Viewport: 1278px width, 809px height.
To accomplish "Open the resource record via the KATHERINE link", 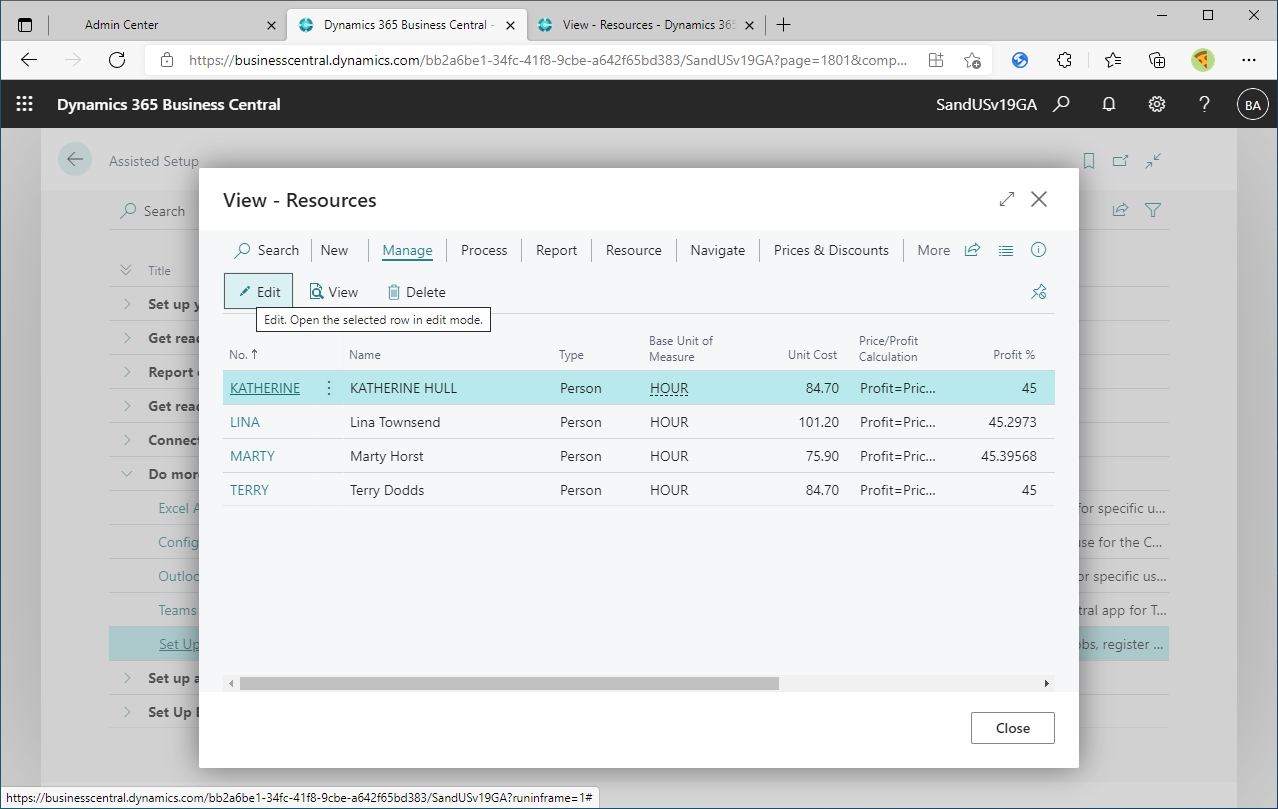I will tap(264, 388).
